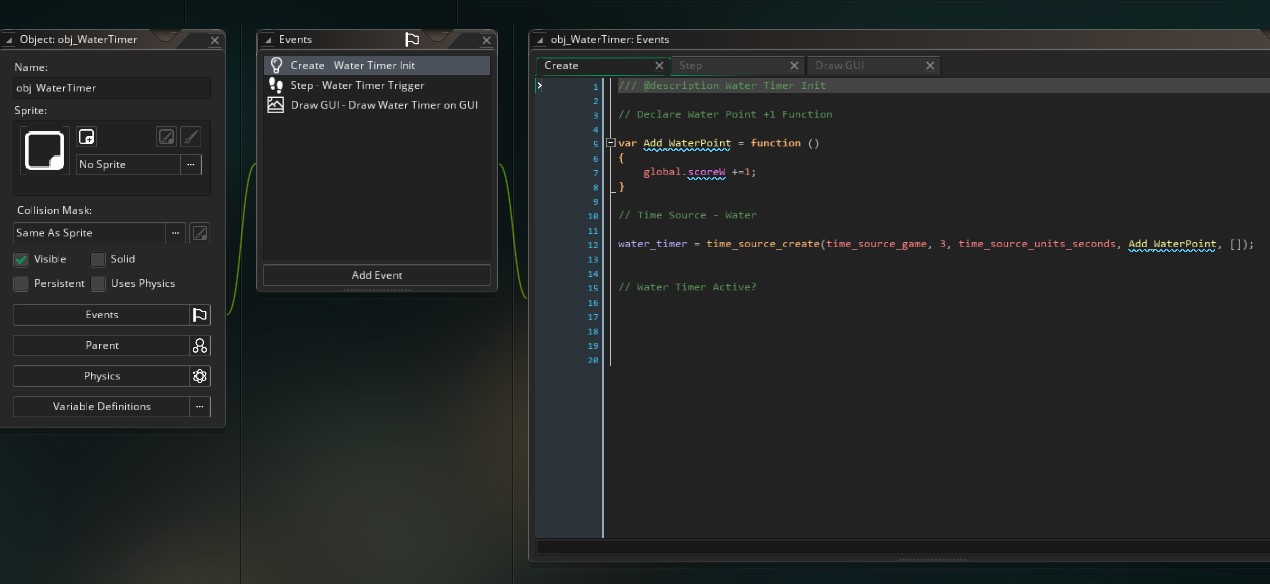
Task: Toggle the Visible checkbox
Action: click(21, 259)
